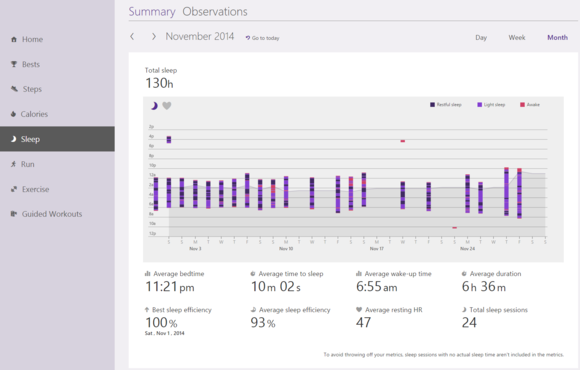Click the 6h 36m duration value
Screen dimensions: 580x370
[483, 287]
